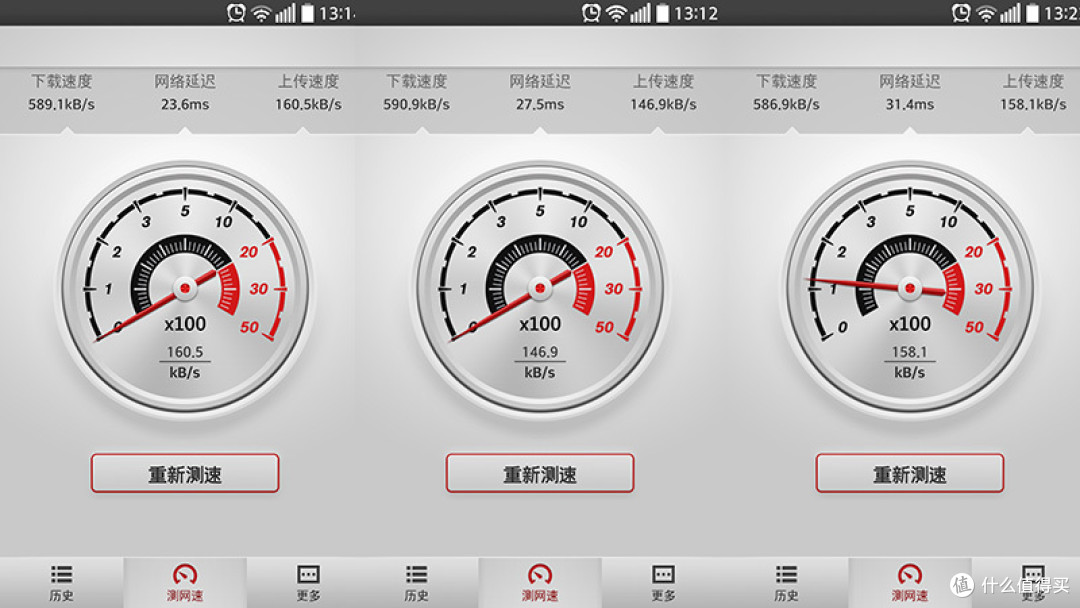Tap the alarm clock icon in right status bar
The height and width of the screenshot is (608, 1080).
click(x=961, y=13)
